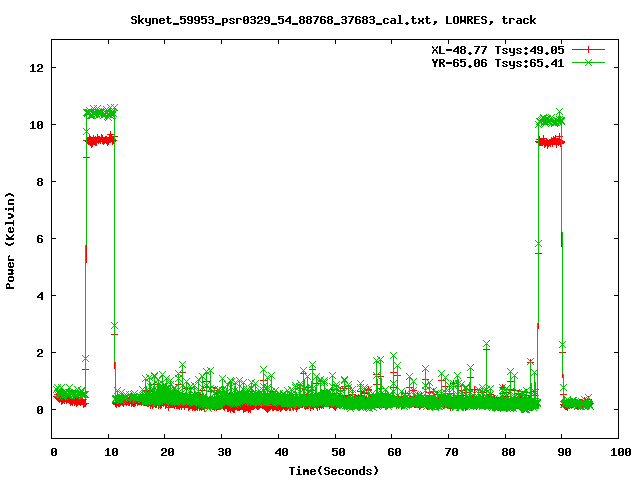Click the x-axis tick label 50
The image size is (640, 480).
[338, 452]
